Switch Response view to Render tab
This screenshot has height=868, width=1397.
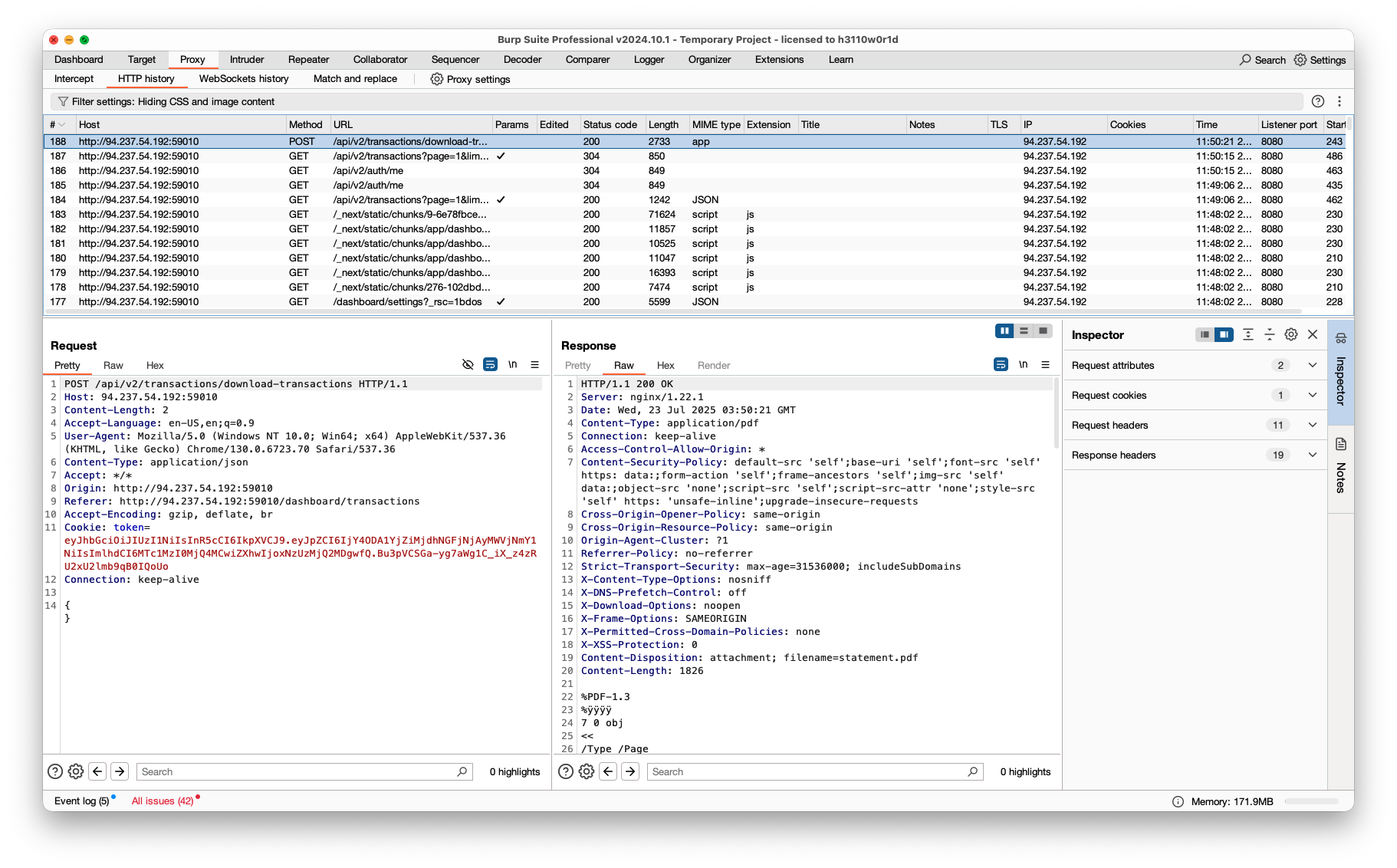pyautogui.click(x=714, y=366)
